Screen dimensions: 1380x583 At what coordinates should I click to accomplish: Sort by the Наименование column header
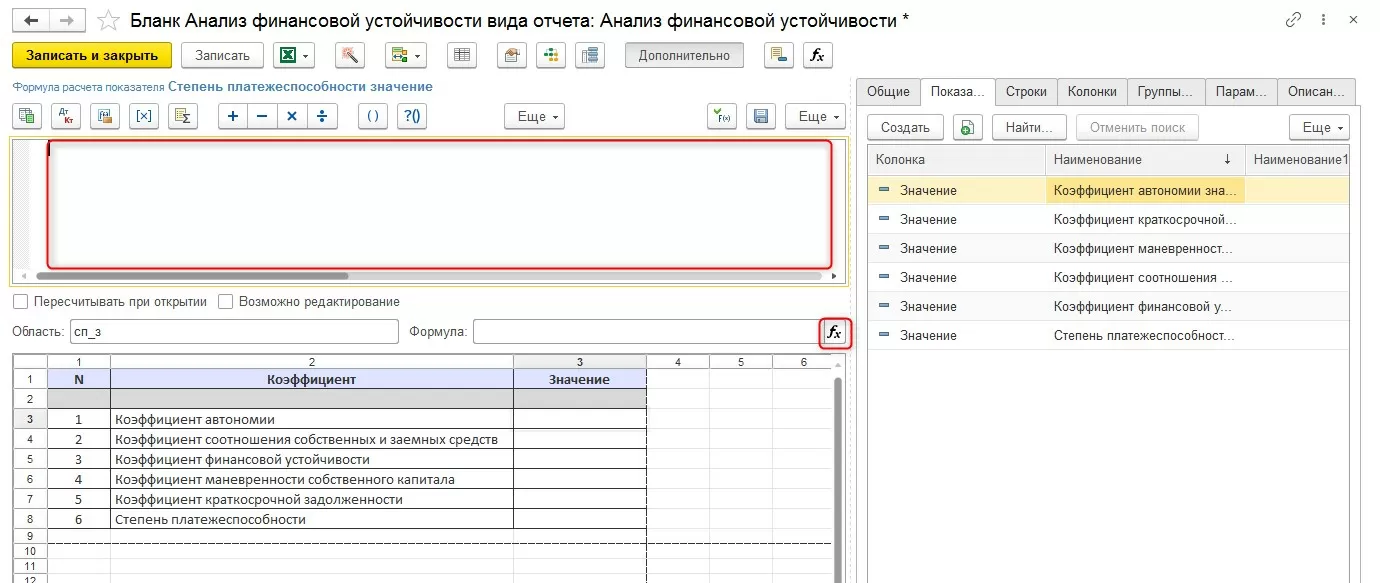tap(1145, 159)
